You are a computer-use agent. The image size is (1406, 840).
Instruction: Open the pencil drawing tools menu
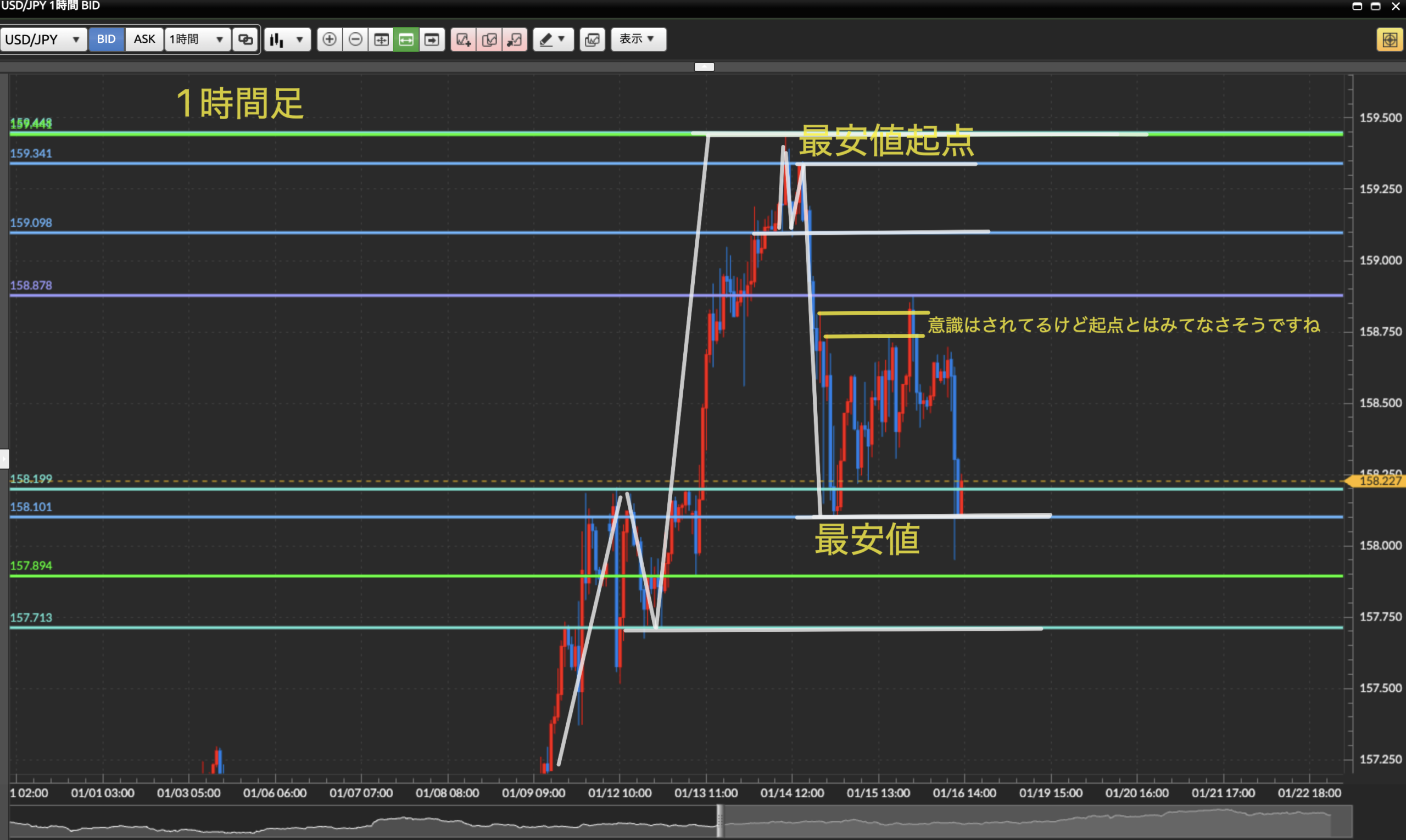553,40
